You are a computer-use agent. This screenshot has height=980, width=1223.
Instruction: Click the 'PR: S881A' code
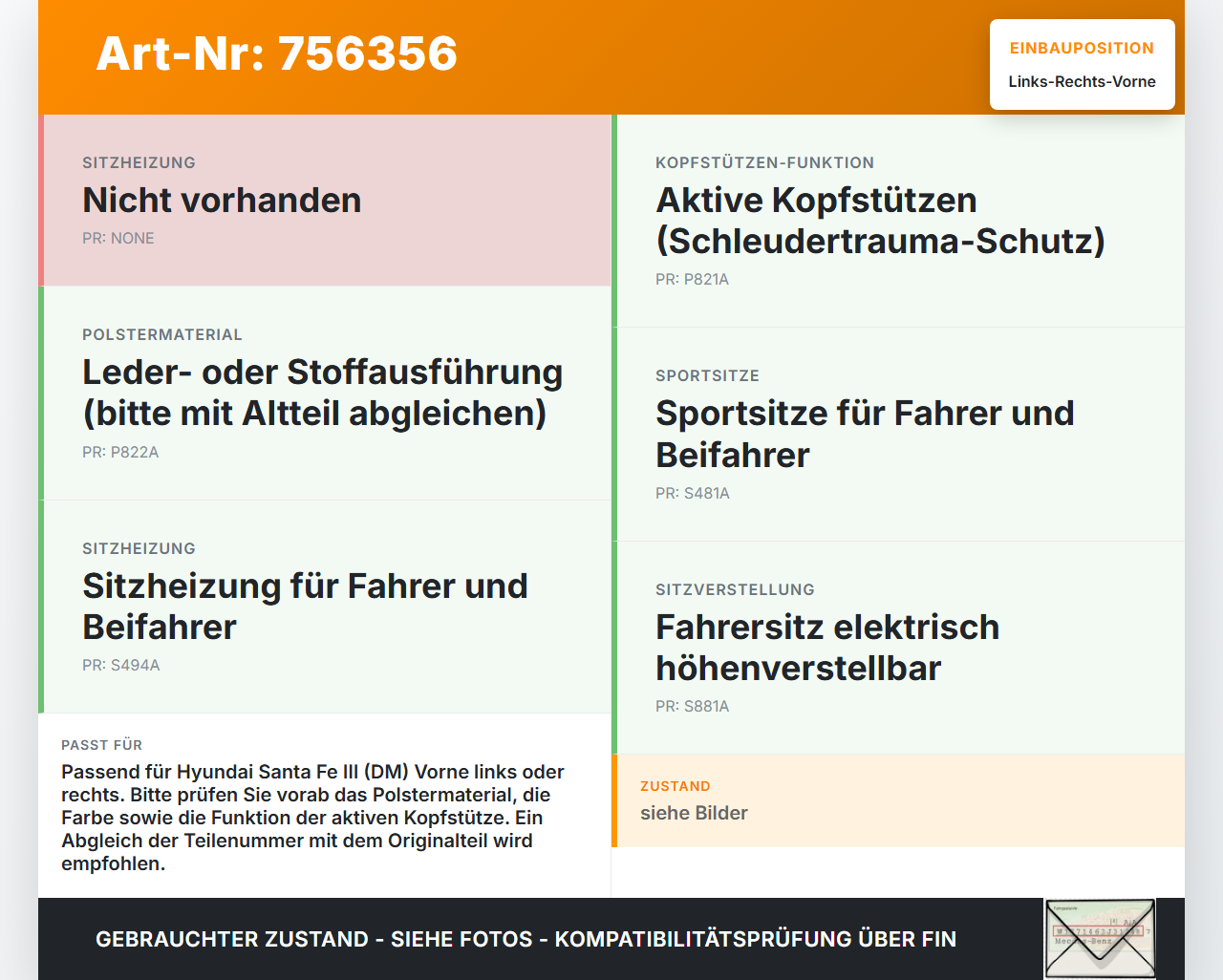point(693,706)
